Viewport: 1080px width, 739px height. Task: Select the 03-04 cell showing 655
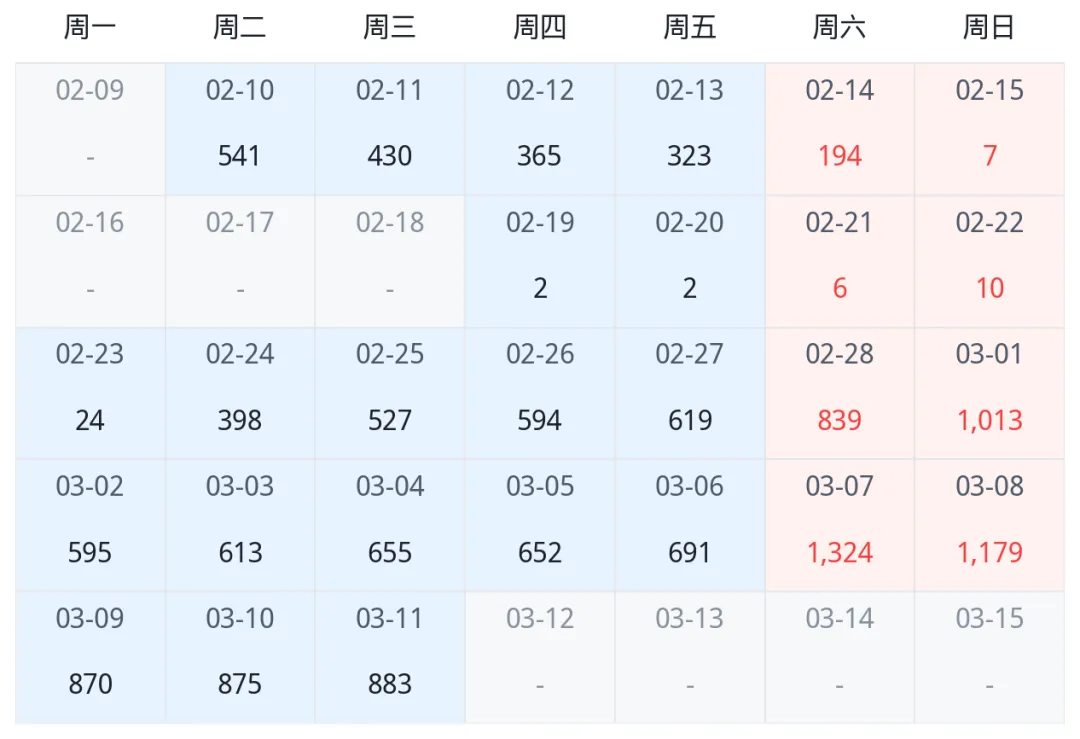click(x=390, y=525)
